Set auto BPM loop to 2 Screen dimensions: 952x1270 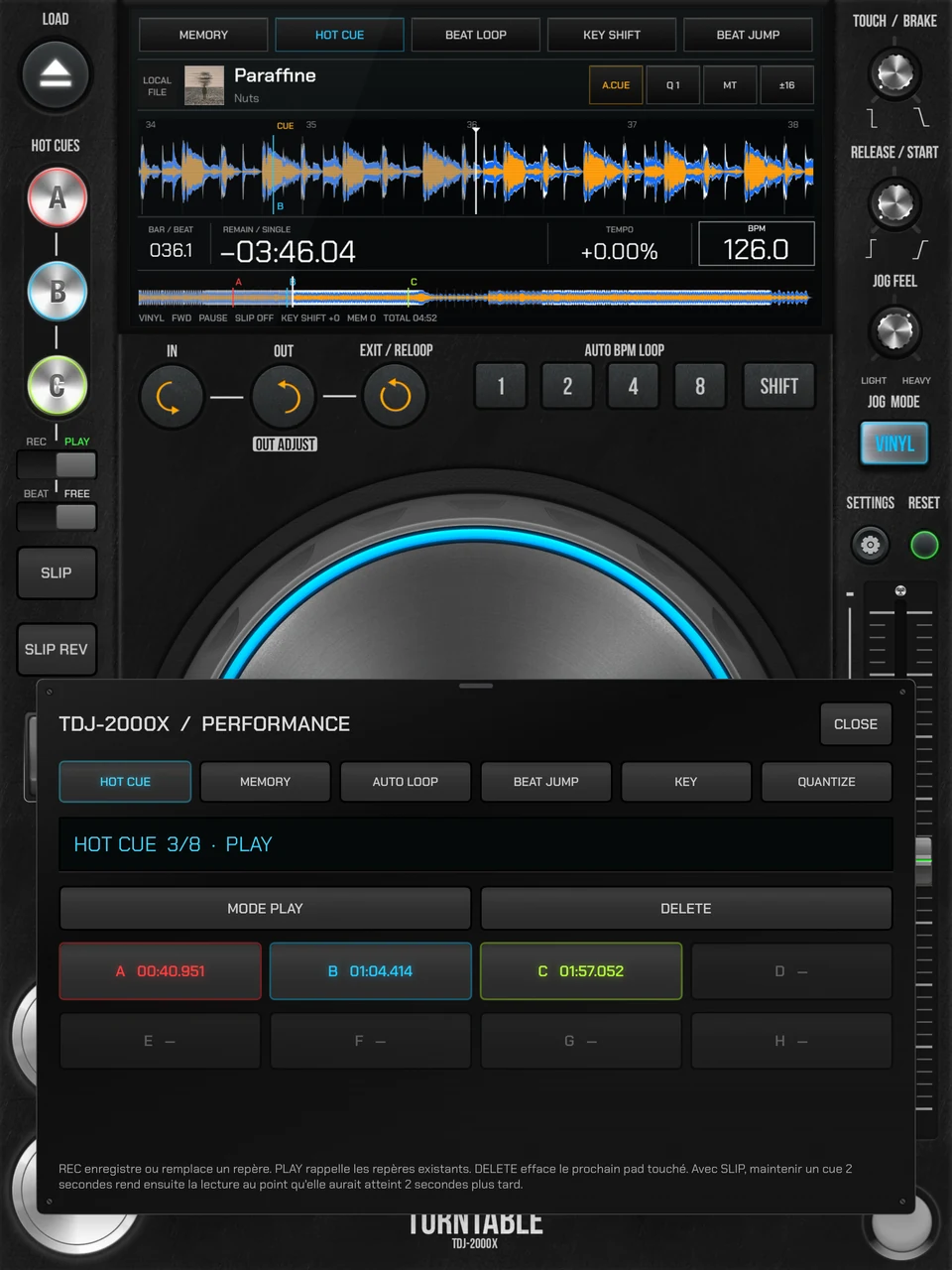pyautogui.click(x=567, y=386)
